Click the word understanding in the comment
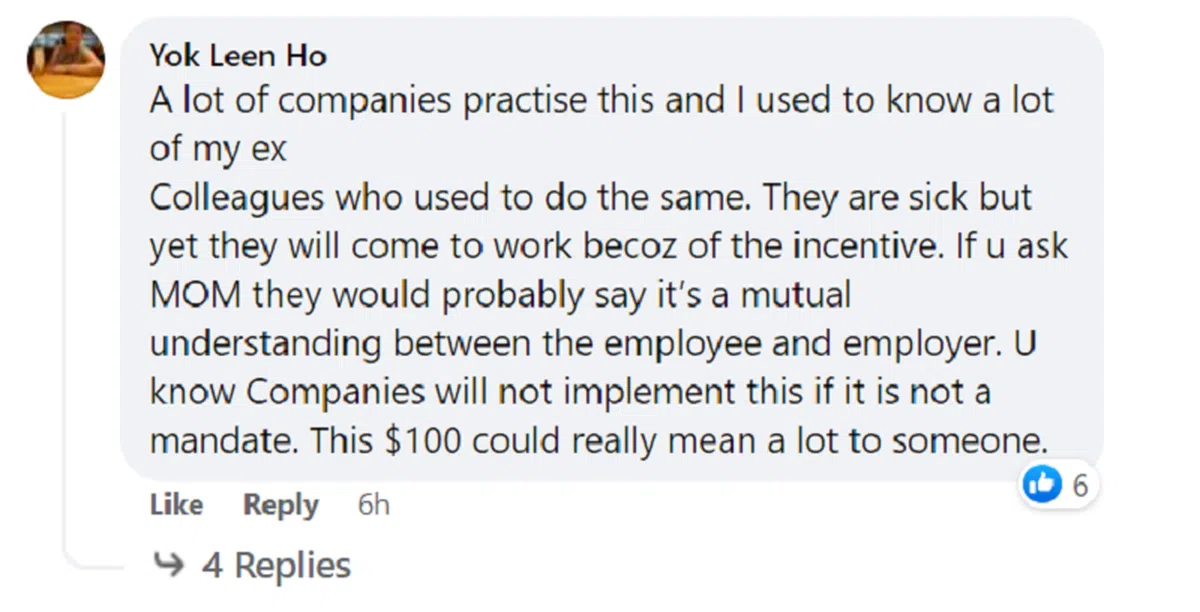1200x612 pixels. (266, 343)
